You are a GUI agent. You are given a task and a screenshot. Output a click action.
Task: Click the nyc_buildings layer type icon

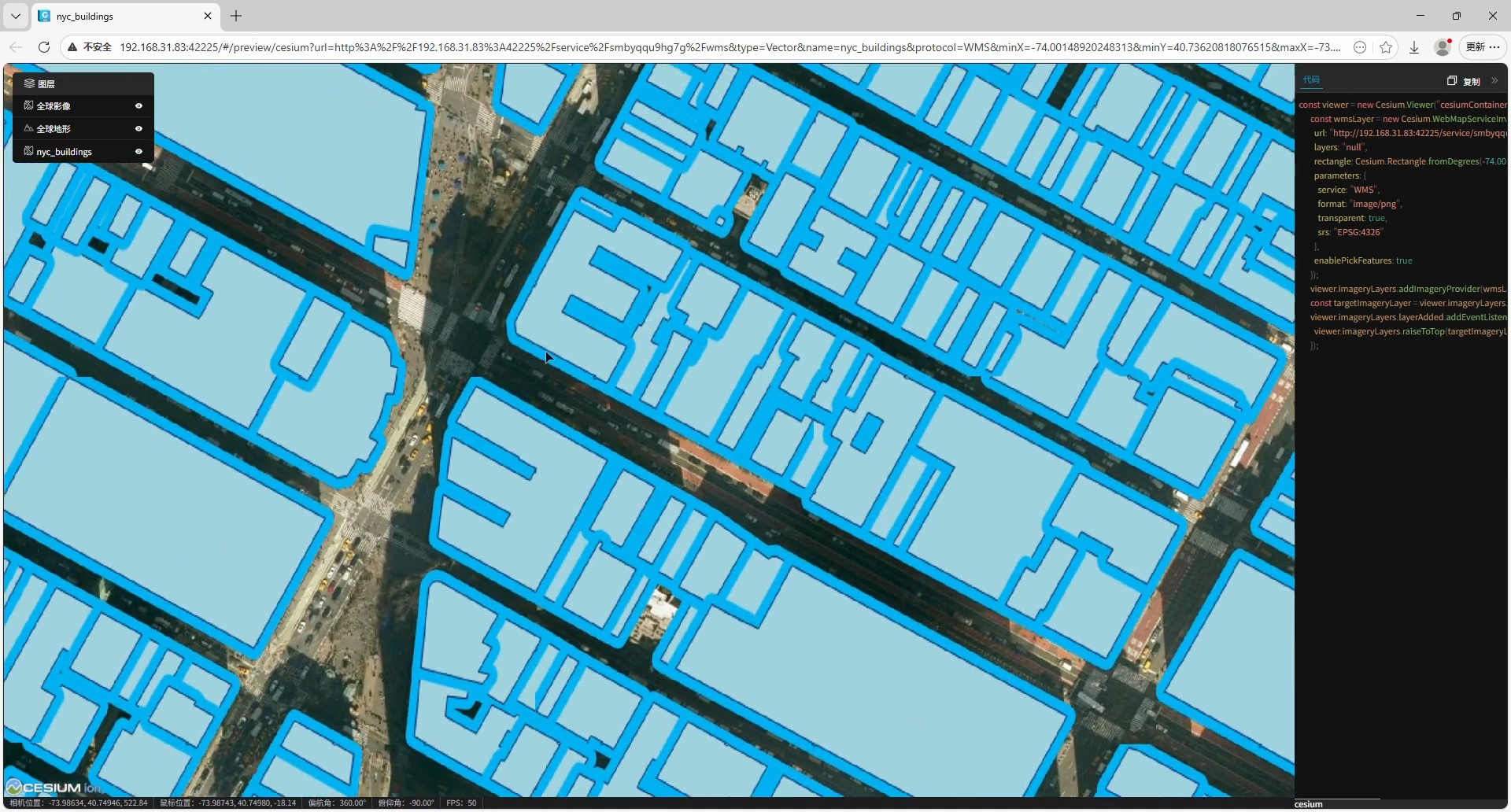coord(28,151)
